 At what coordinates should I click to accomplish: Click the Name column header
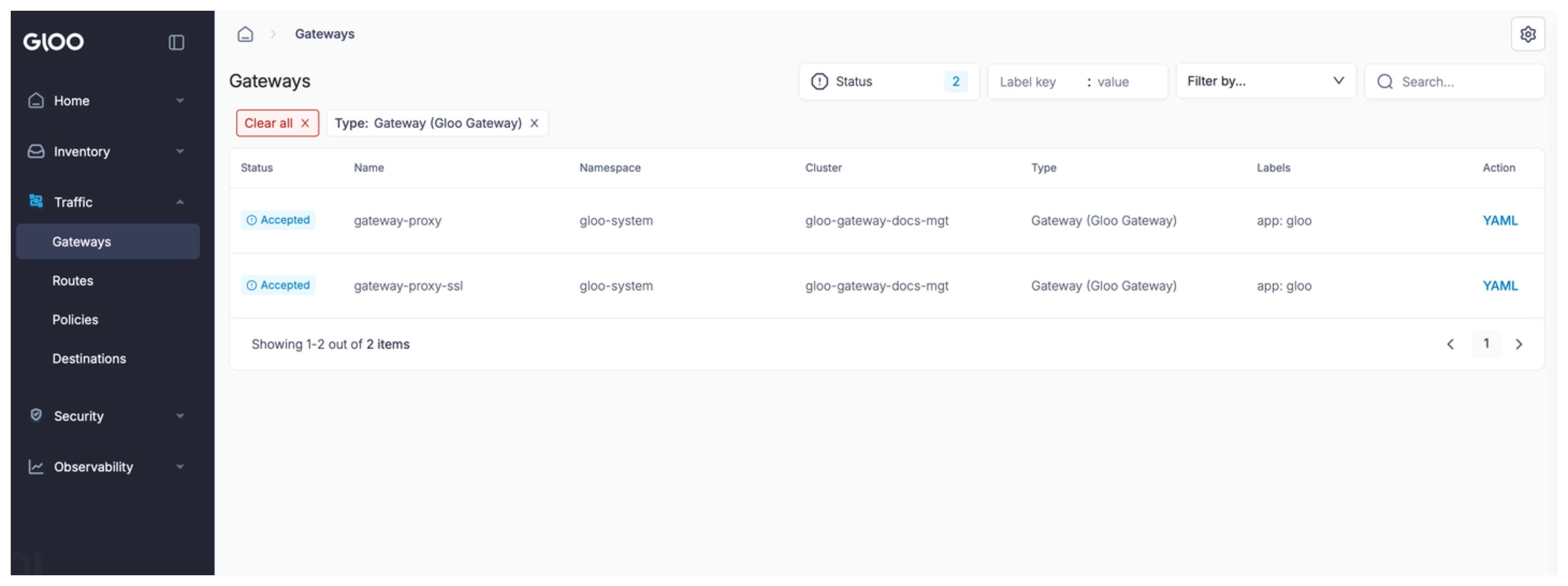click(369, 167)
